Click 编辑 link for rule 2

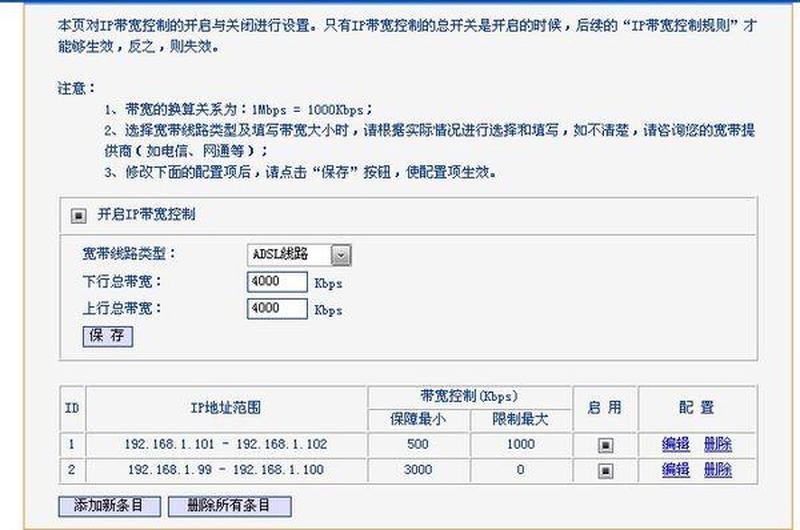[676, 469]
